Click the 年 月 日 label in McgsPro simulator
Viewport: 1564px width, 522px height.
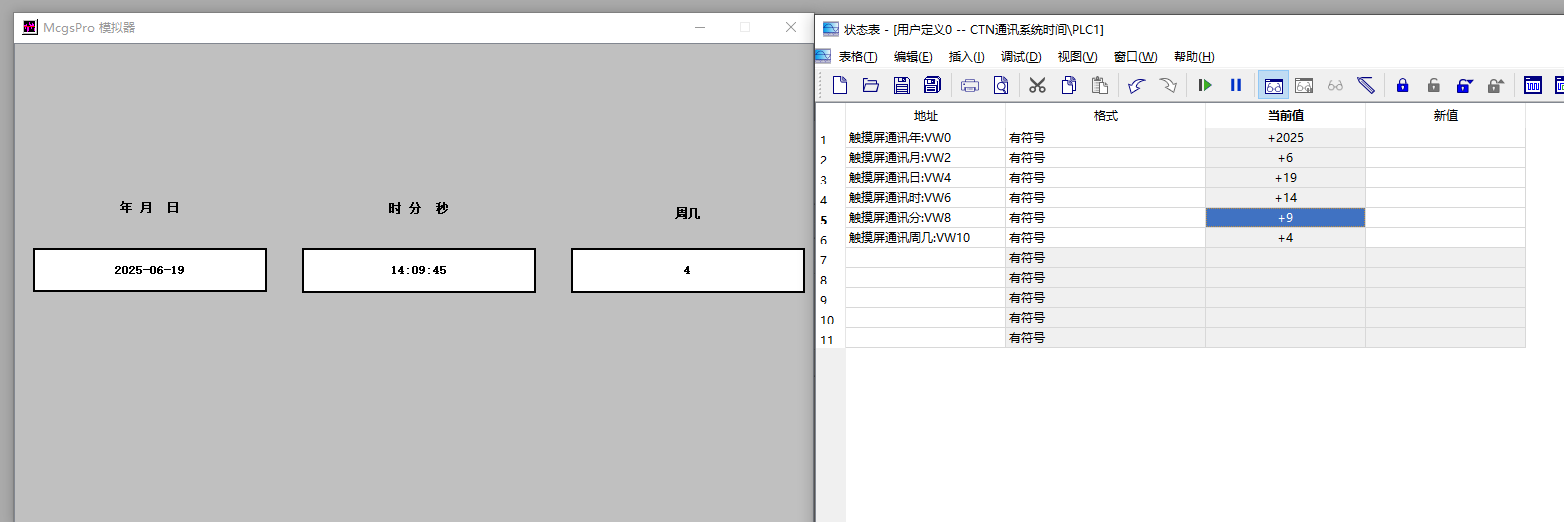pyautogui.click(x=149, y=208)
